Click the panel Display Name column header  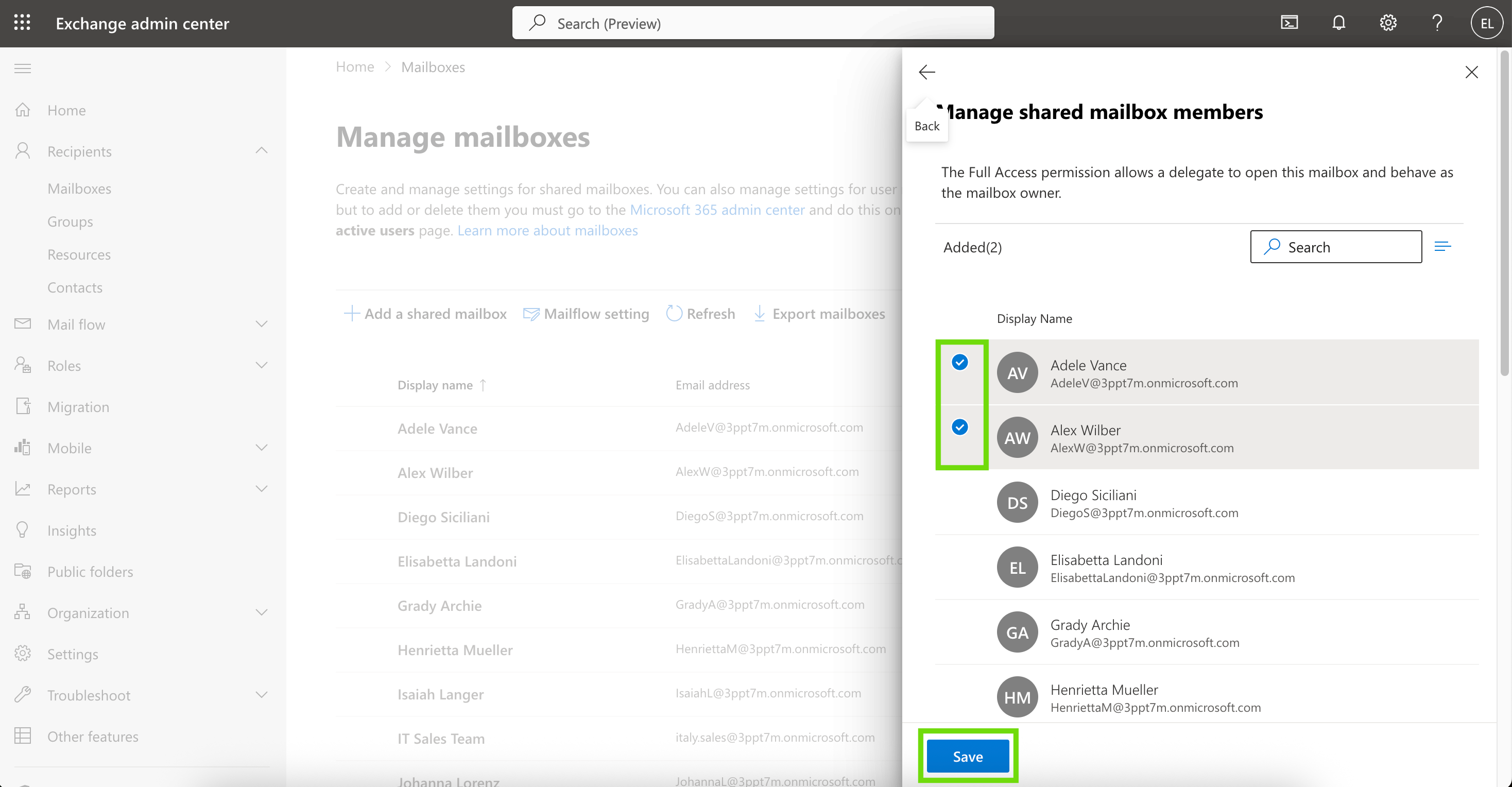(x=1034, y=319)
